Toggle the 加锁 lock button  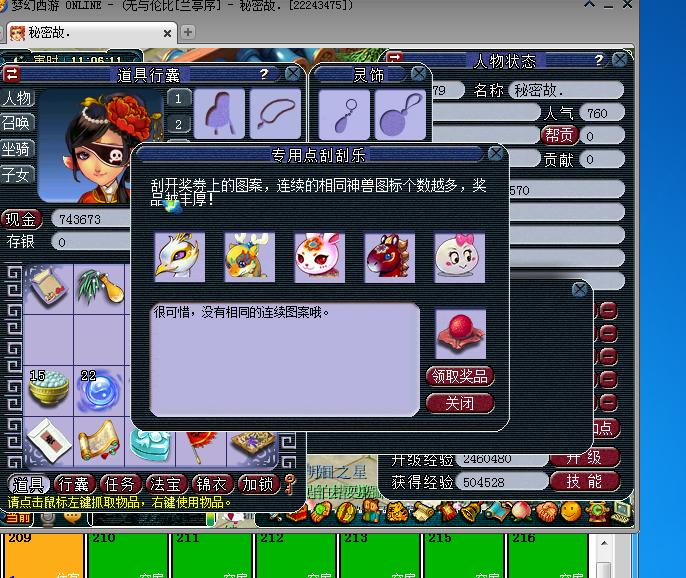coord(258,484)
